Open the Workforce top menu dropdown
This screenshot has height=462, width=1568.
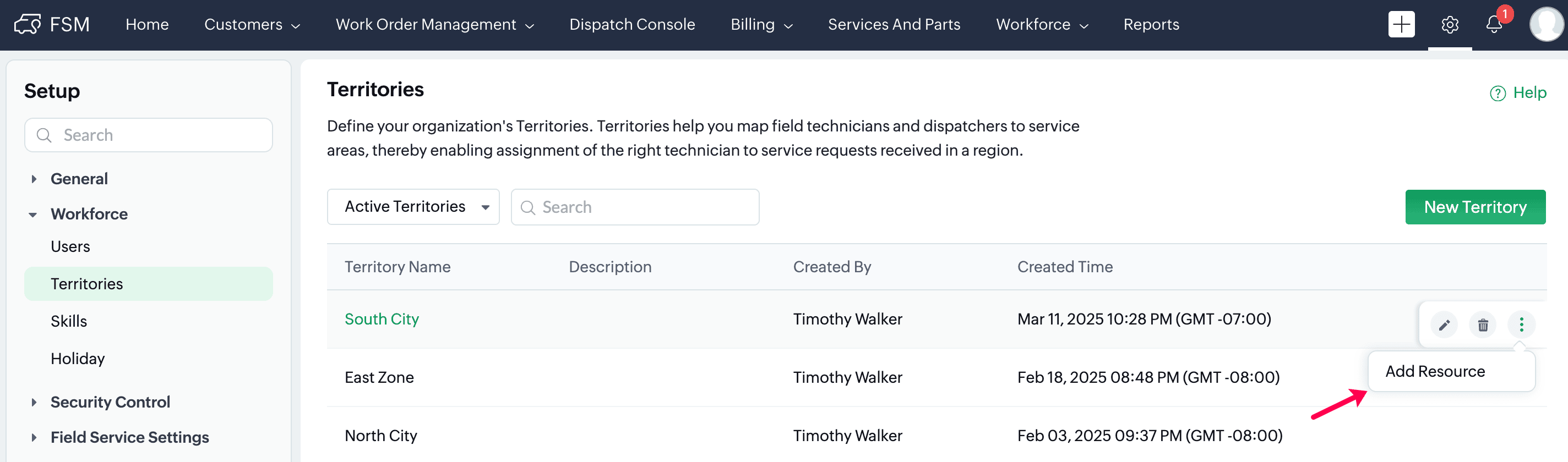pyautogui.click(x=1042, y=24)
